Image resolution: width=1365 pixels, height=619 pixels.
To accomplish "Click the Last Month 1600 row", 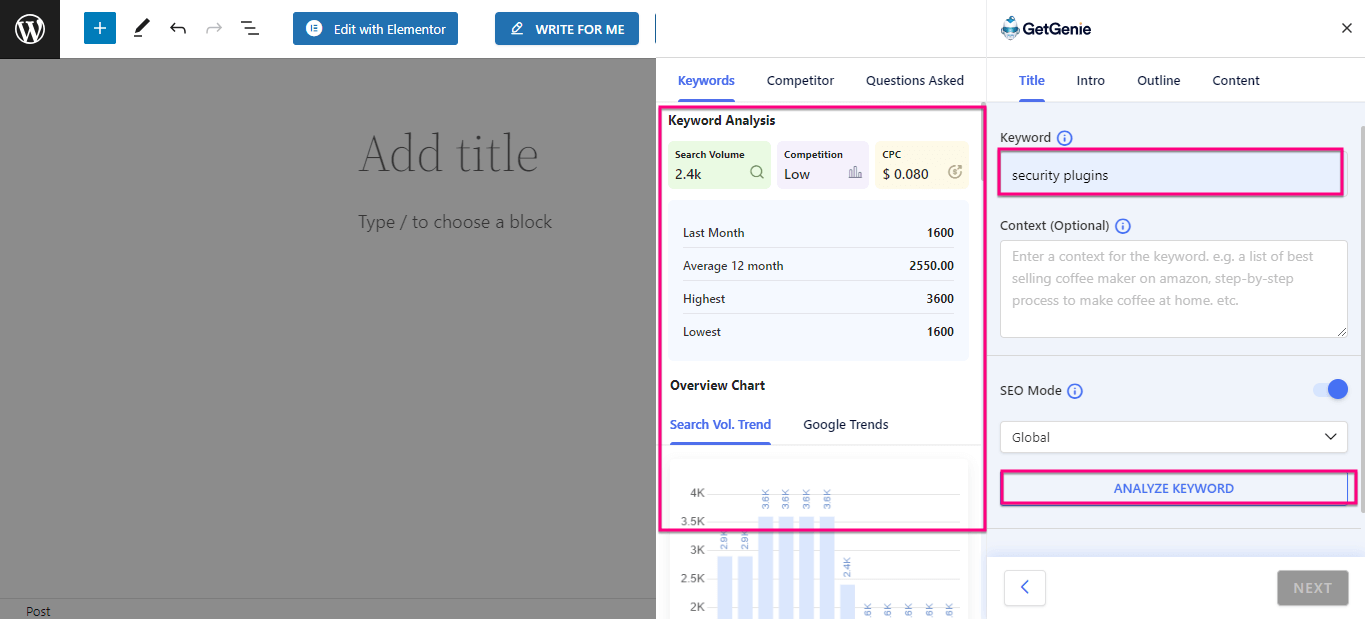I will pos(818,233).
